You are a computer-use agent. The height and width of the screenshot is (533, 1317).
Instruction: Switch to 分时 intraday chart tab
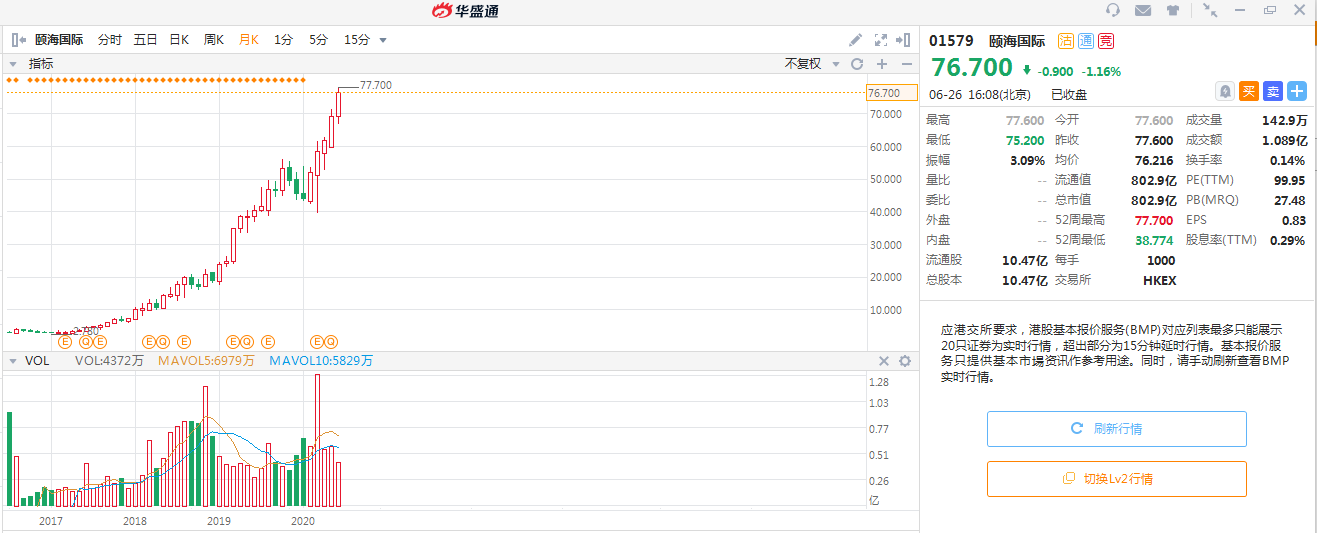pyautogui.click(x=110, y=40)
